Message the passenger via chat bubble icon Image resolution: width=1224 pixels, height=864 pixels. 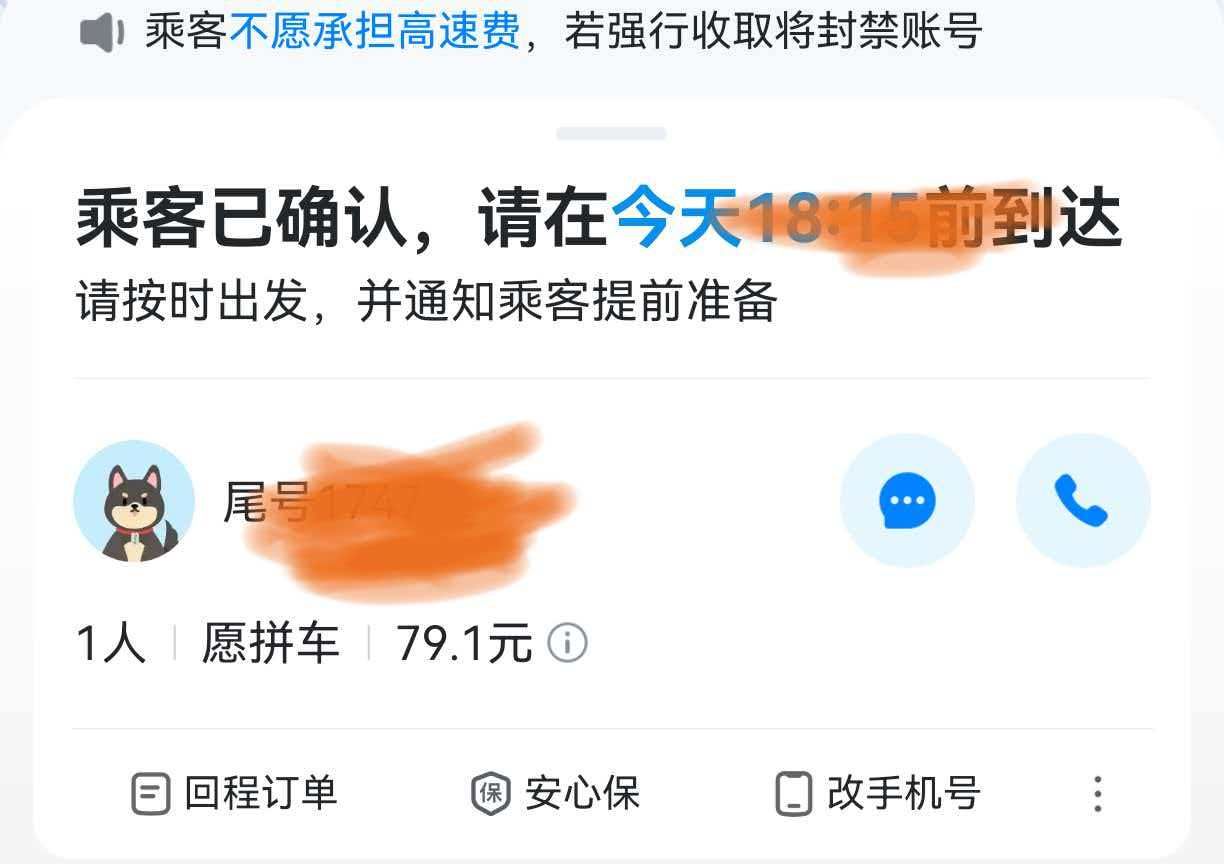(907, 500)
